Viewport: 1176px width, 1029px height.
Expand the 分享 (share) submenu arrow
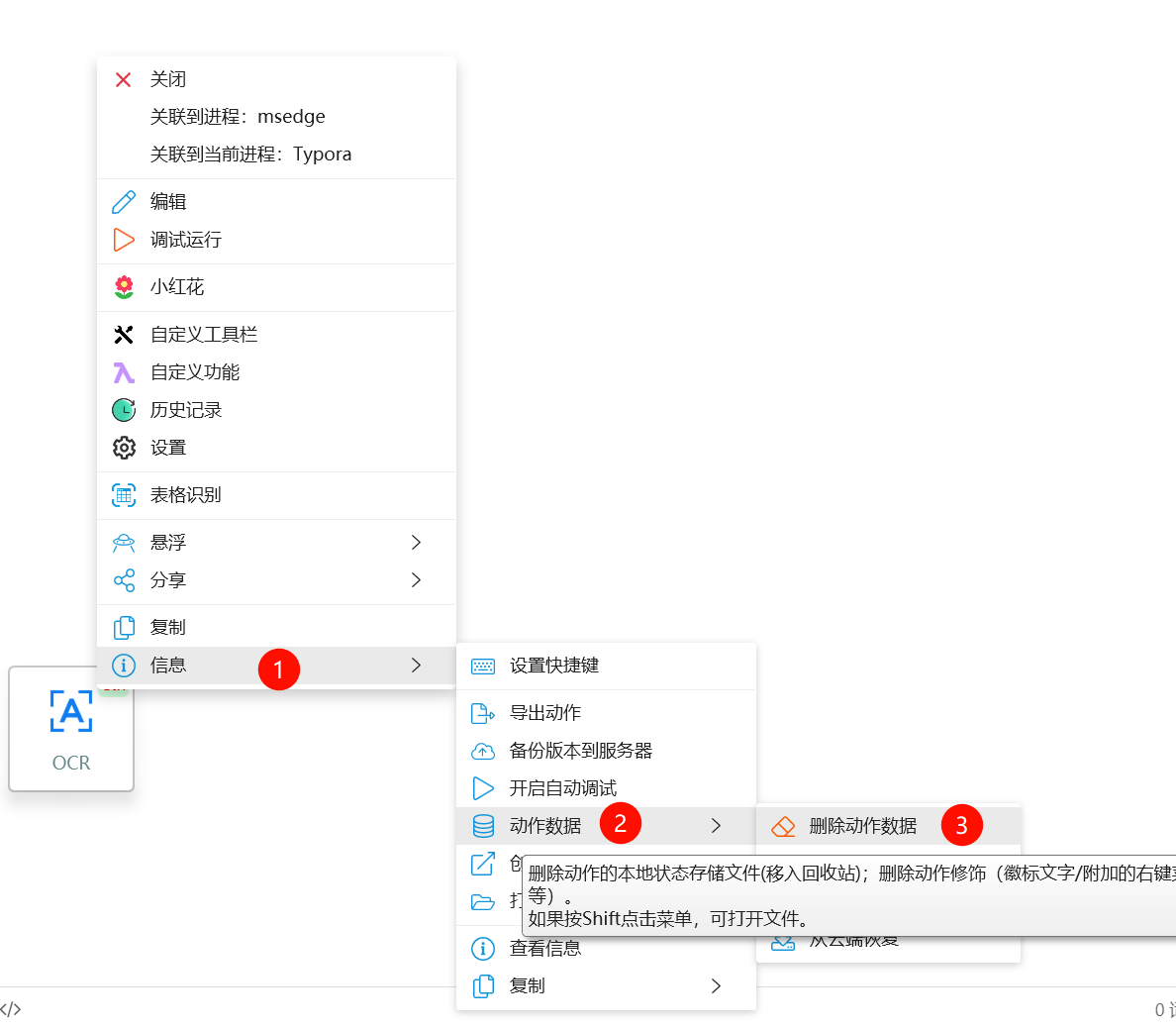(x=416, y=580)
